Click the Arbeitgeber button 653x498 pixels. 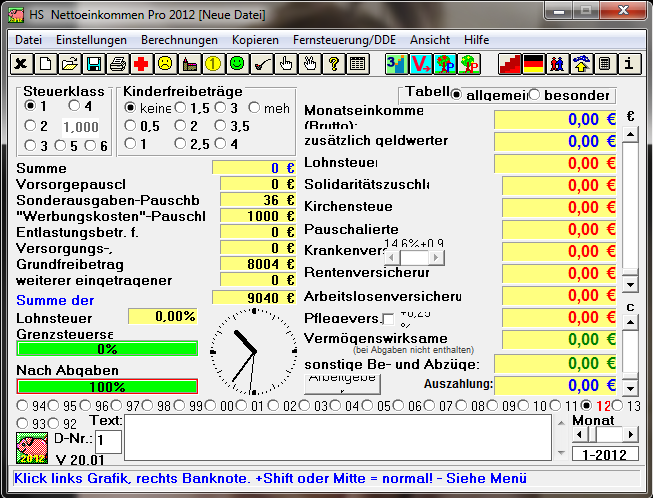tap(343, 381)
